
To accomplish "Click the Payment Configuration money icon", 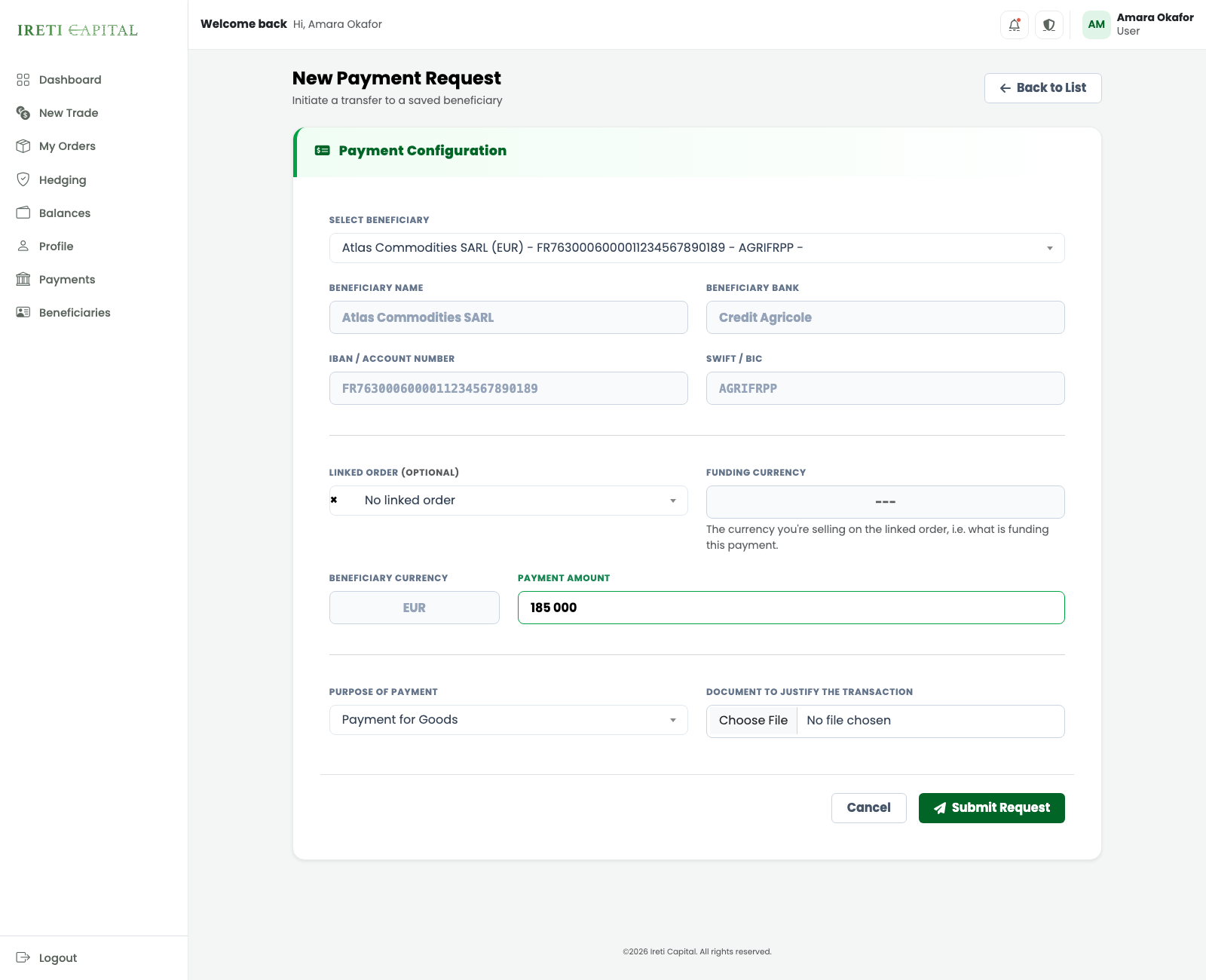I will pos(323,151).
